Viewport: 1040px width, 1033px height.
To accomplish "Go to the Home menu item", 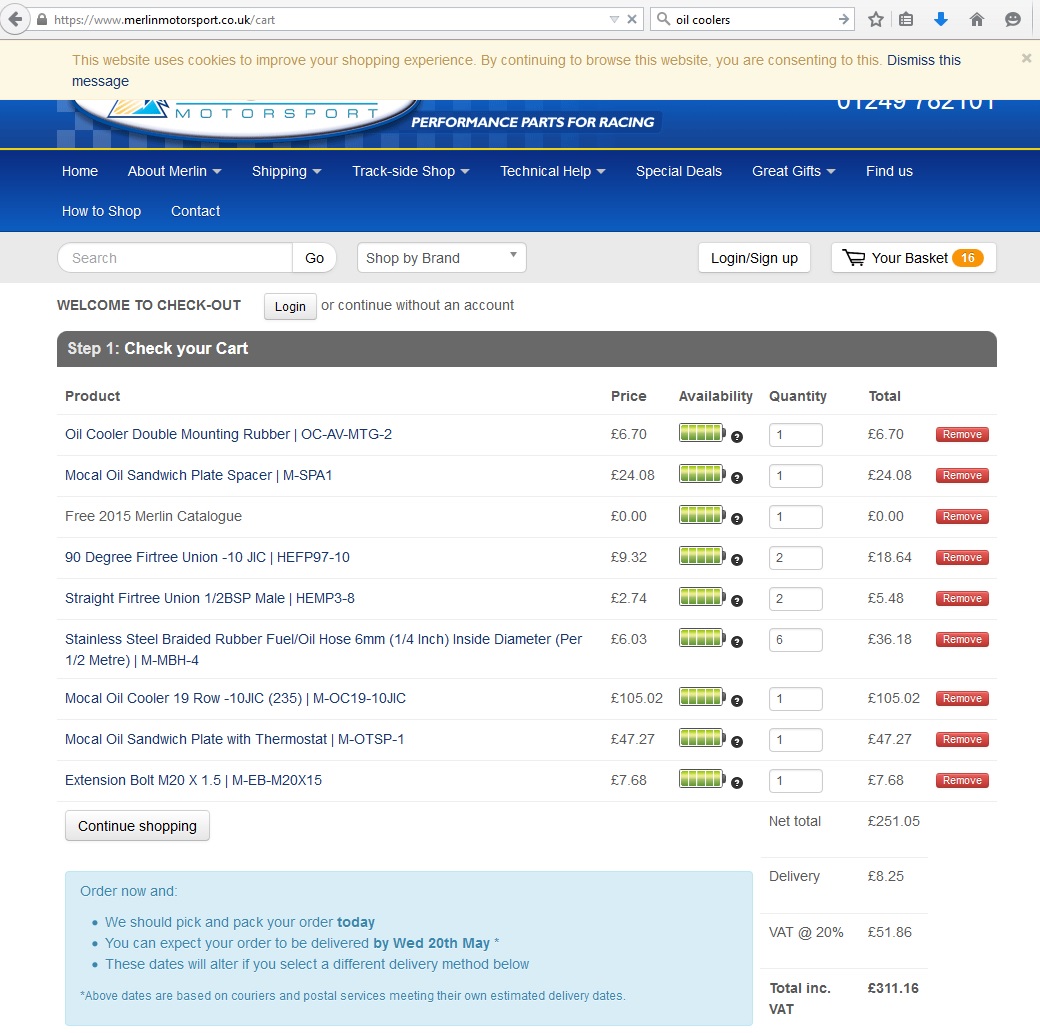I will click(x=80, y=171).
